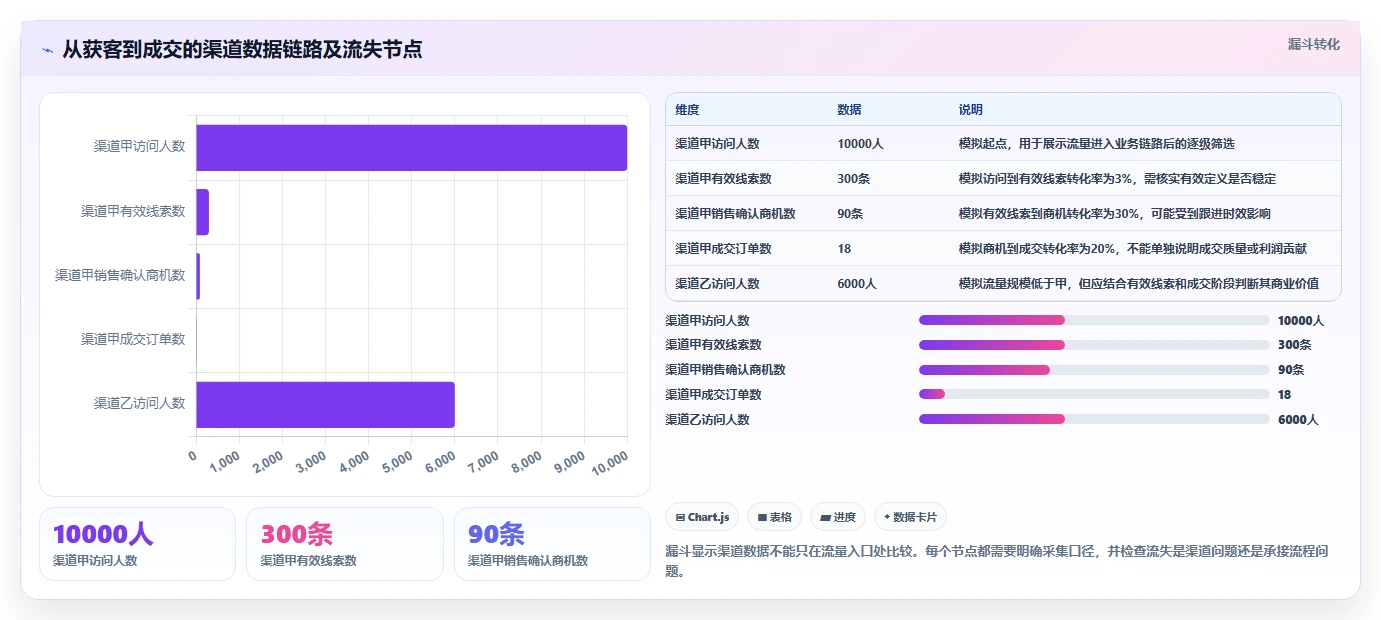Click the description starting 模拟流量规模低于甲

click(1138, 284)
